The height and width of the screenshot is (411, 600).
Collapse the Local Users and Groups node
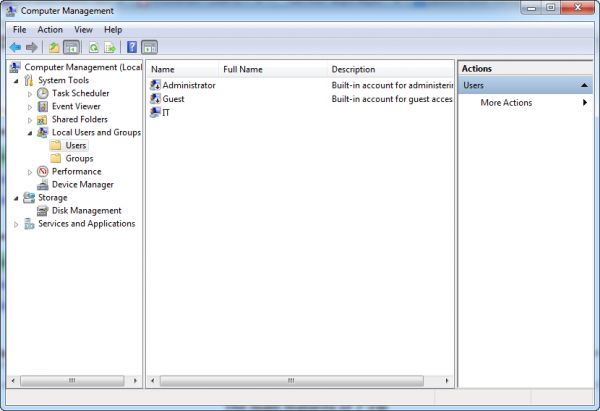pyautogui.click(x=30, y=133)
